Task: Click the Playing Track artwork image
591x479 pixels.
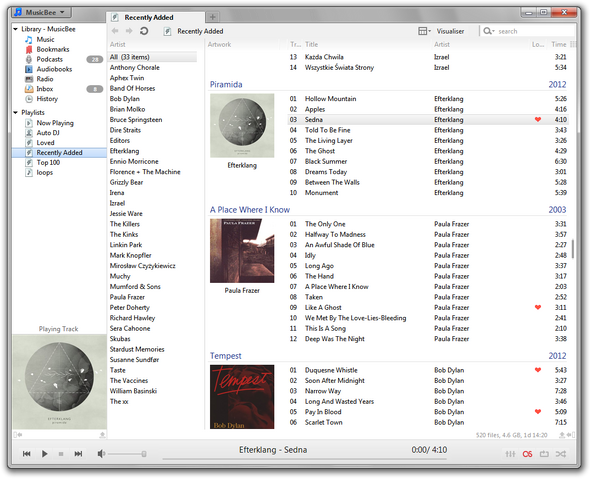Action: click(60, 382)
